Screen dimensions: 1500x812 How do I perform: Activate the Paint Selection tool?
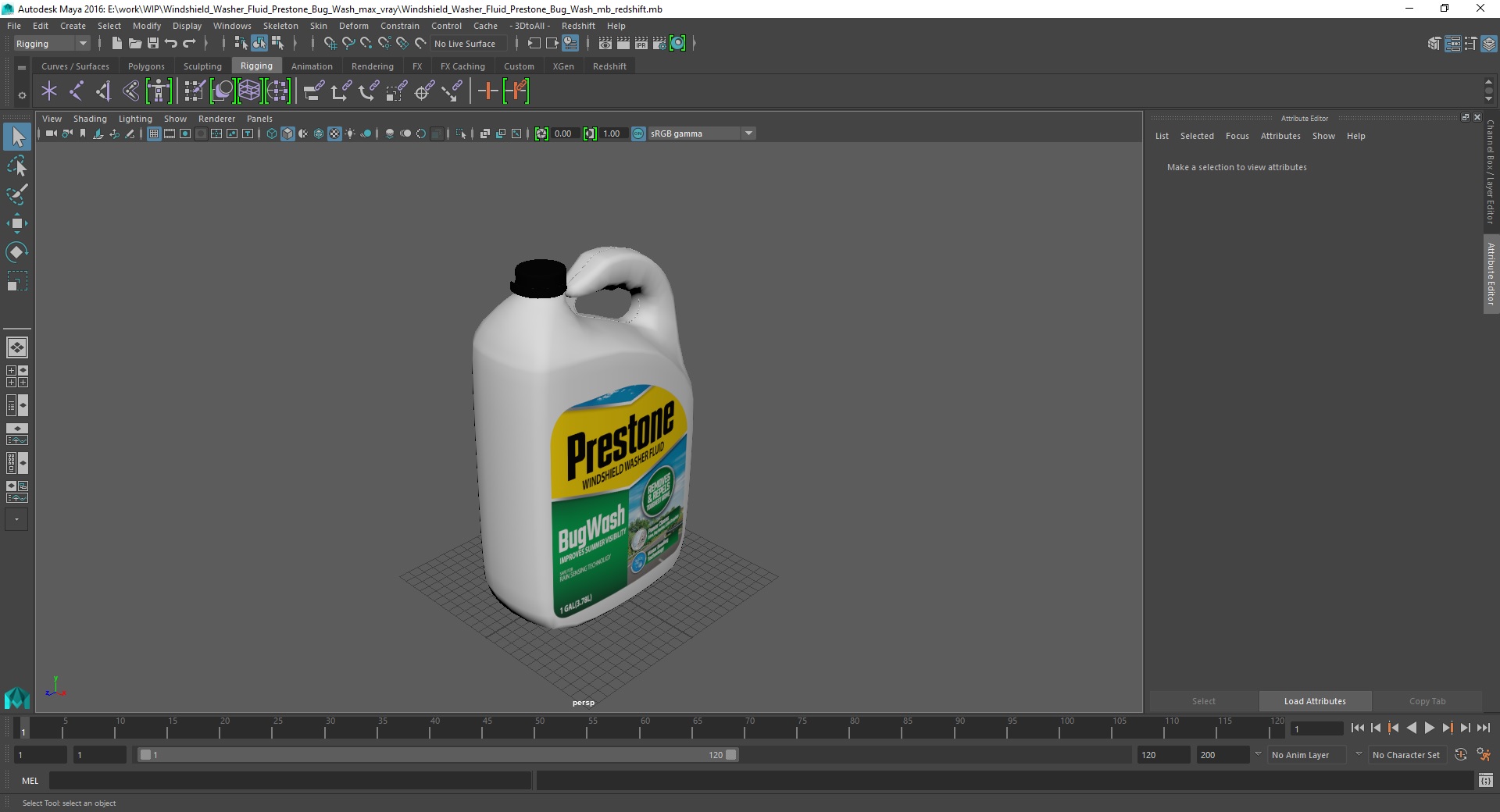pyautogui.click(x=17, y=194)
